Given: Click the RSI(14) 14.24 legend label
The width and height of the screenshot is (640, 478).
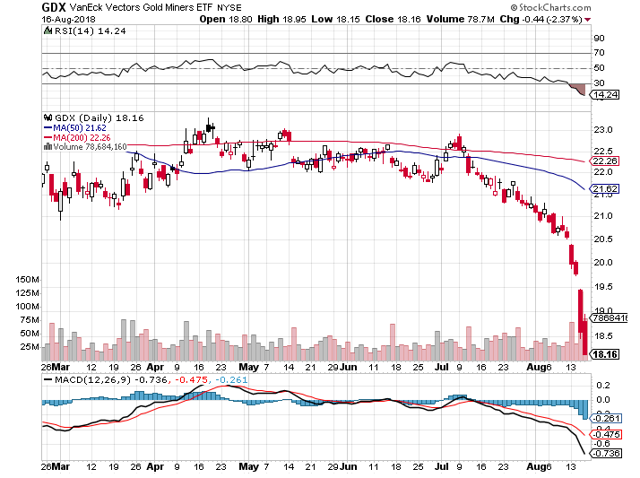Looking at the screenshot, I should coord(90,31).
